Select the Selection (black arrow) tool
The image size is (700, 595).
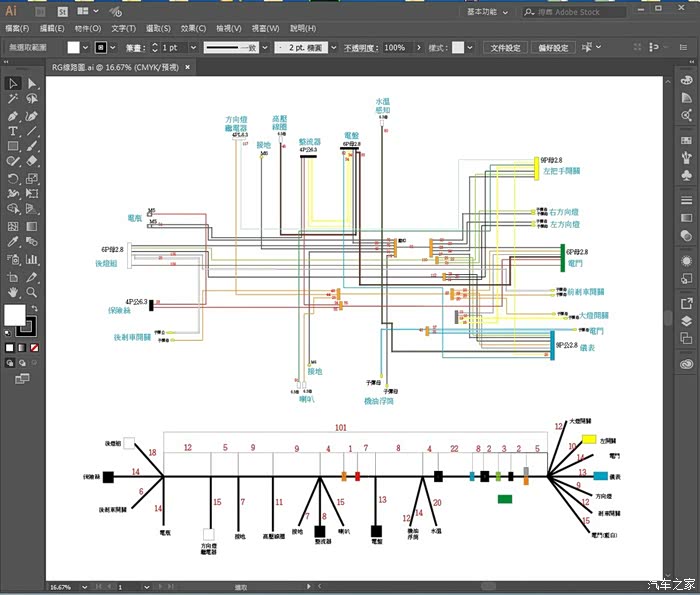13,83
